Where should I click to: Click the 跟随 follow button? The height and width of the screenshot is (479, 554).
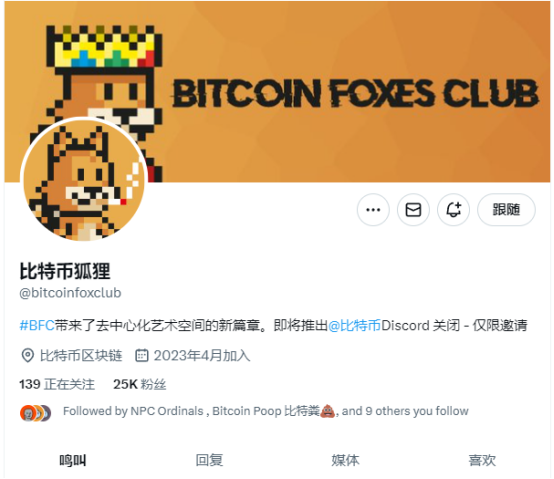[506, 210]
